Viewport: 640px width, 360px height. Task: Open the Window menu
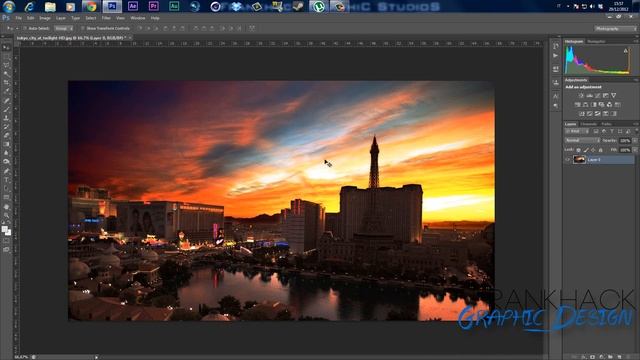(x=138, y=18)
